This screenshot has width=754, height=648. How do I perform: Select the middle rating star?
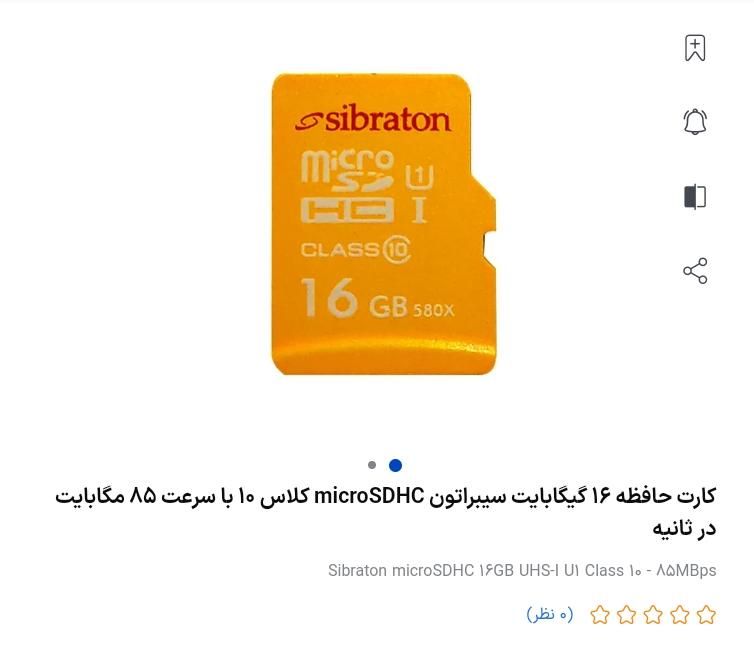tap(653, 615)
